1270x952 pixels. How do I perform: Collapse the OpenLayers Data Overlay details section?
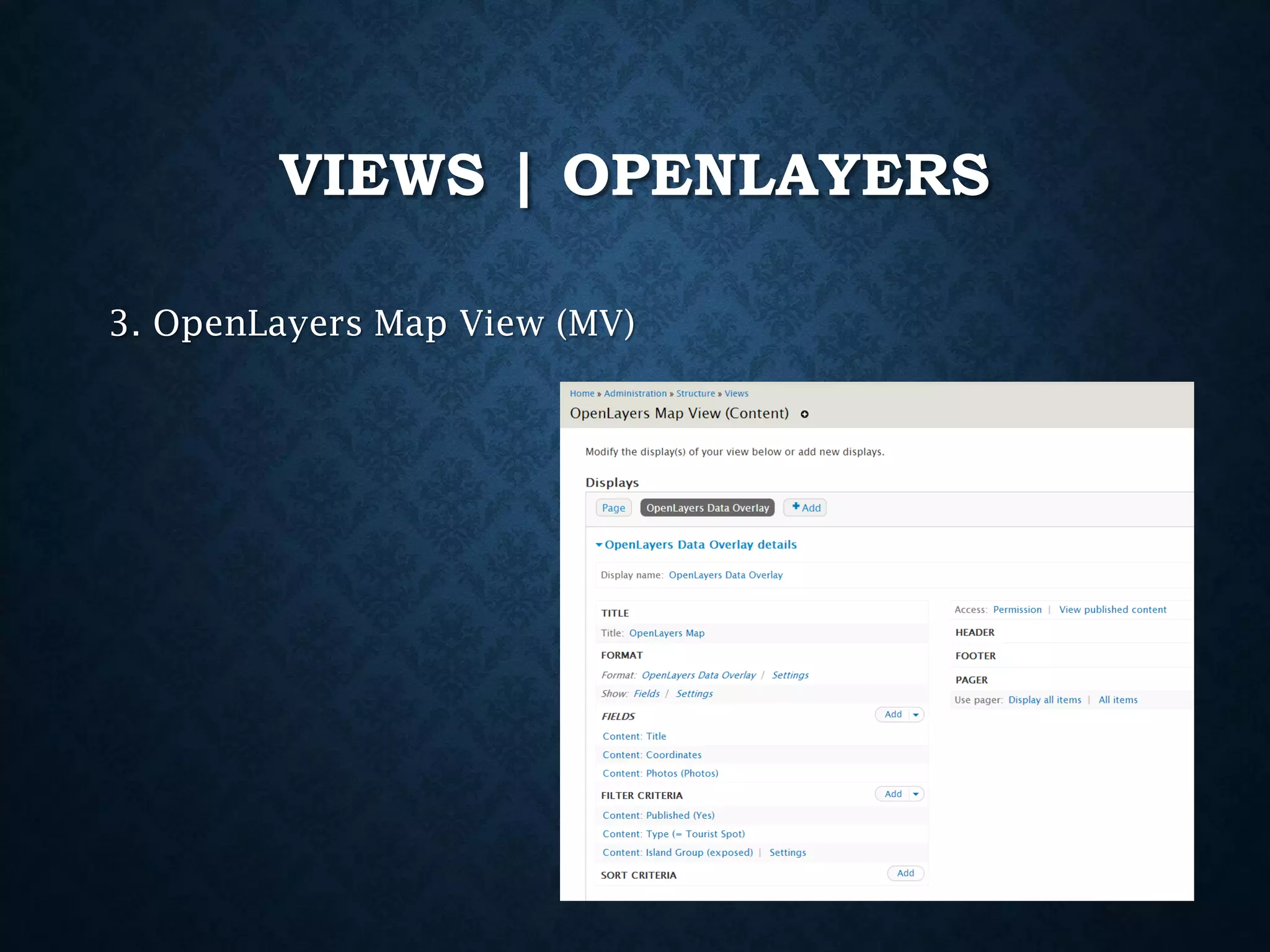pos(699,544)
